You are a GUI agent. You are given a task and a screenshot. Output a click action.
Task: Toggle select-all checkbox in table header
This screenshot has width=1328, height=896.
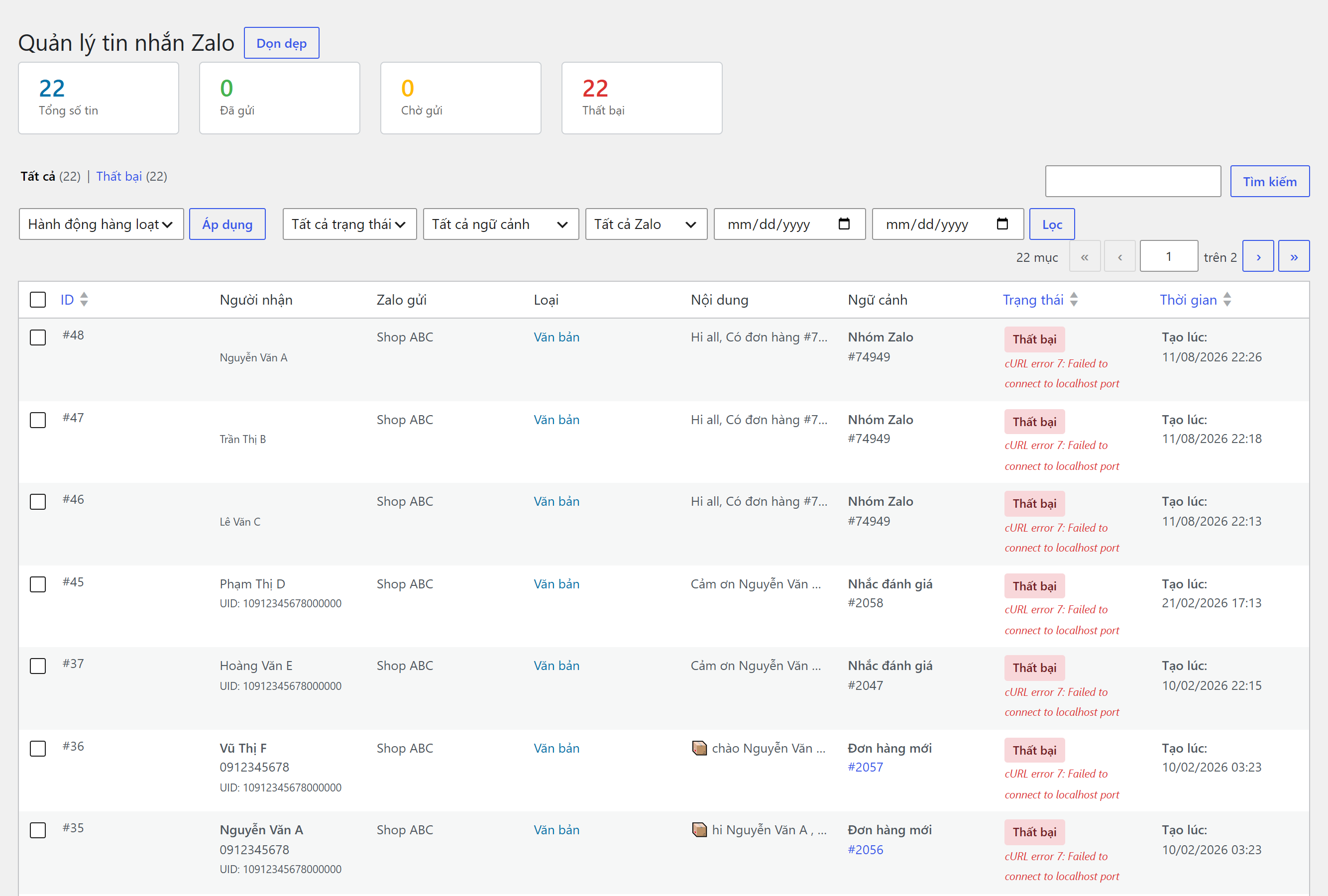pos(38,300)
